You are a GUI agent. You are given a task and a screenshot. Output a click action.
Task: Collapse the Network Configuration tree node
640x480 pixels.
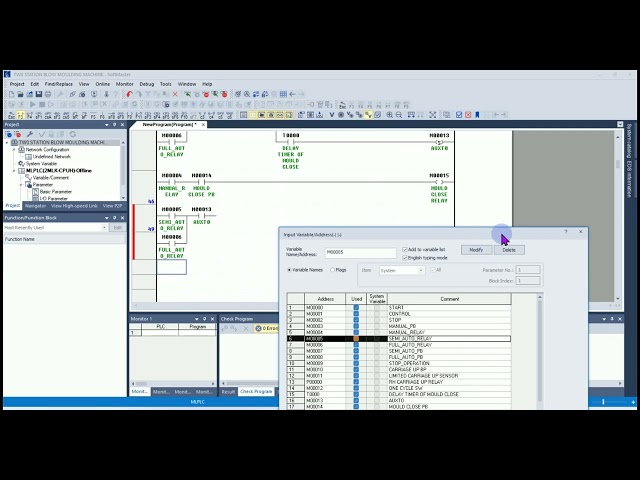14,149
